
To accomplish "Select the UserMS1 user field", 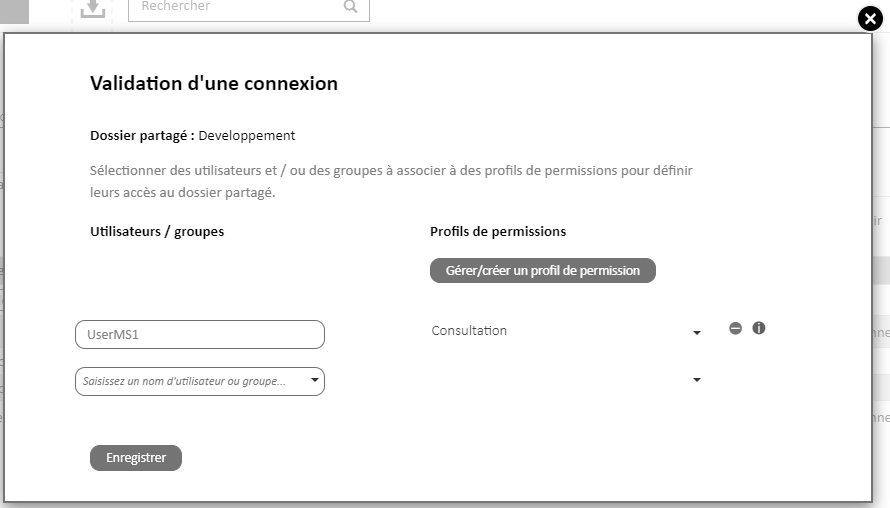I will 200,334.
